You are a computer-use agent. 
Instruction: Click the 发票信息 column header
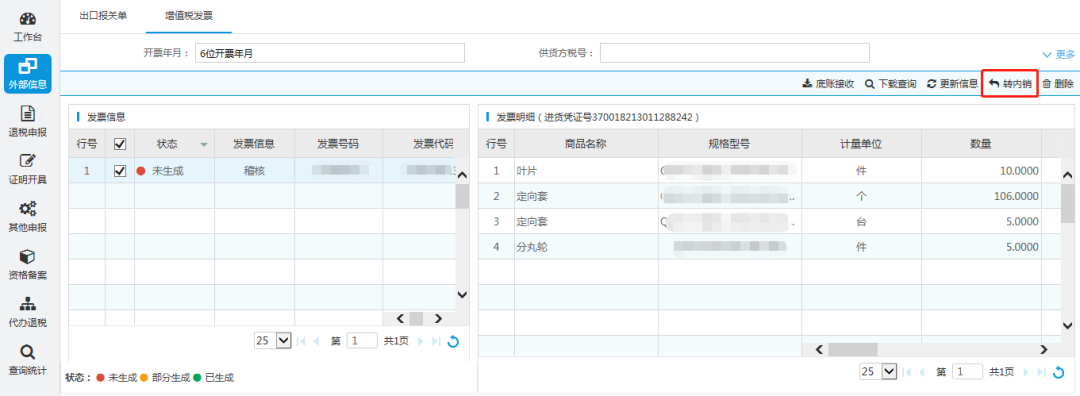(254, 144)
